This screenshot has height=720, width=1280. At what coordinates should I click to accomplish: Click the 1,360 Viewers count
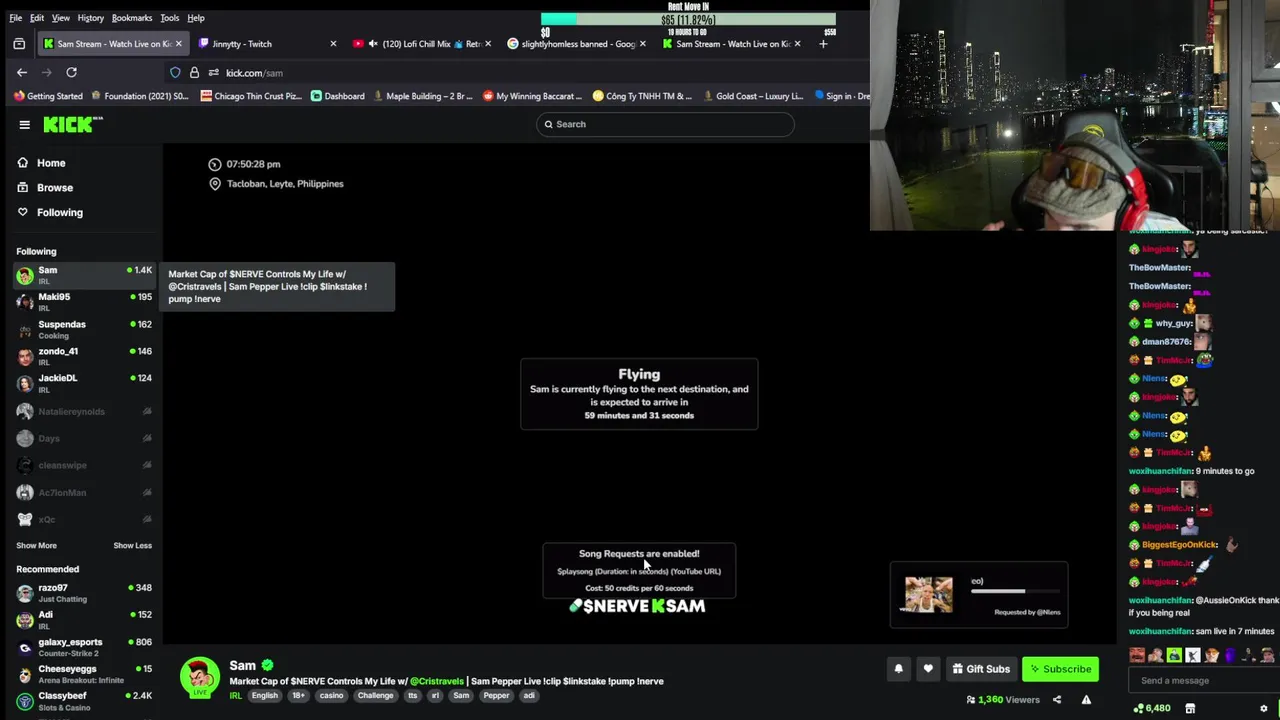(x=1003, y=700)
